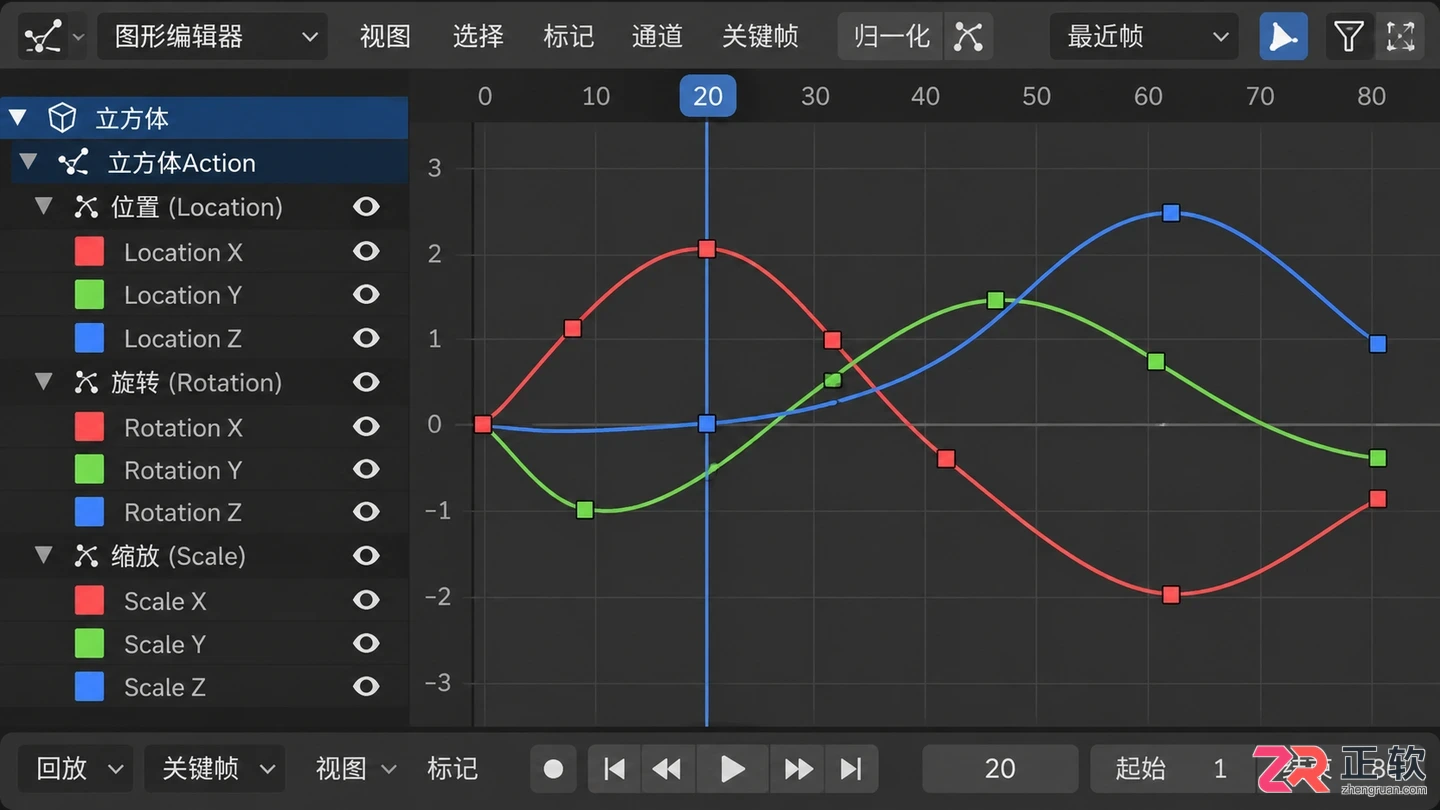The width and height of the screenshot is (1440, 810).
Task: Collapse the 立方体 object tree
Action: click(17, 118)
